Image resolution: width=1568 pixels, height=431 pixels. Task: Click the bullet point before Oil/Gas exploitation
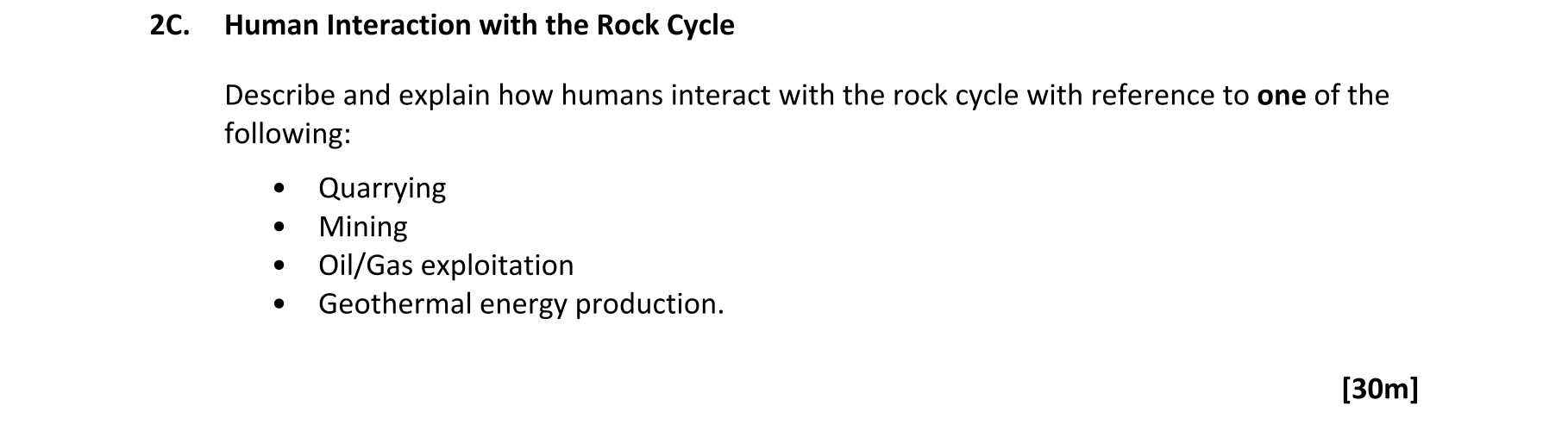(x=278, y=265)
